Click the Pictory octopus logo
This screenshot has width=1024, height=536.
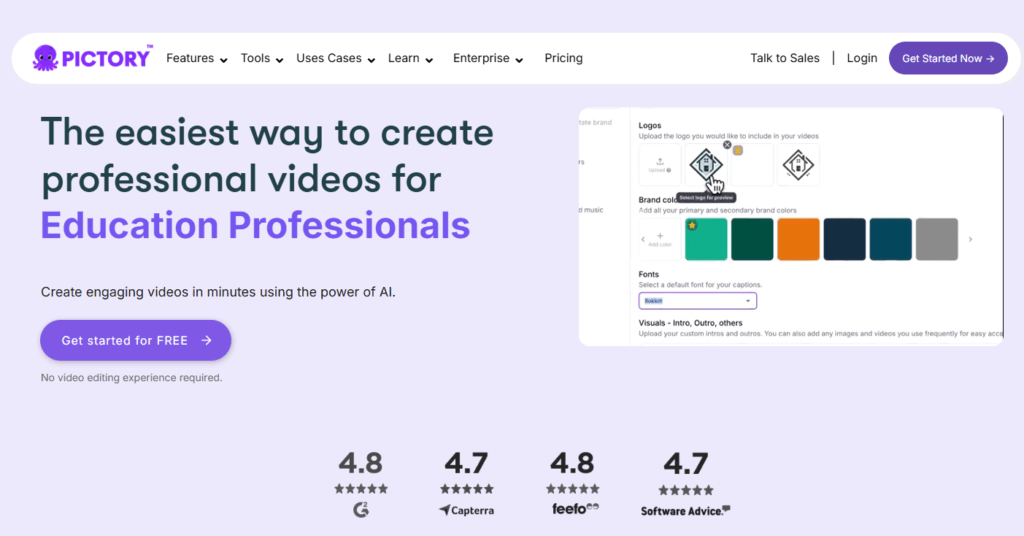point(92,58)
